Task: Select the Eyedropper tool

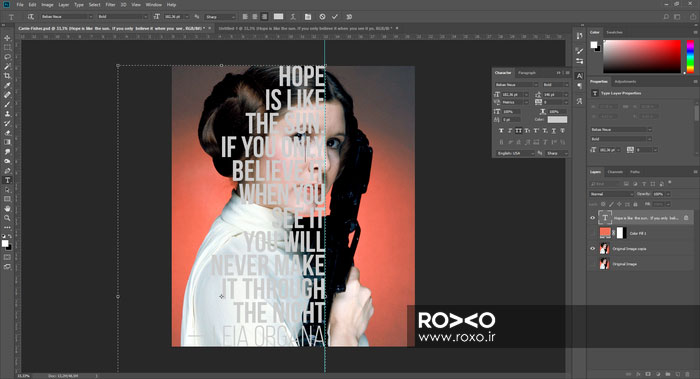Action: [x=7, y=85]
